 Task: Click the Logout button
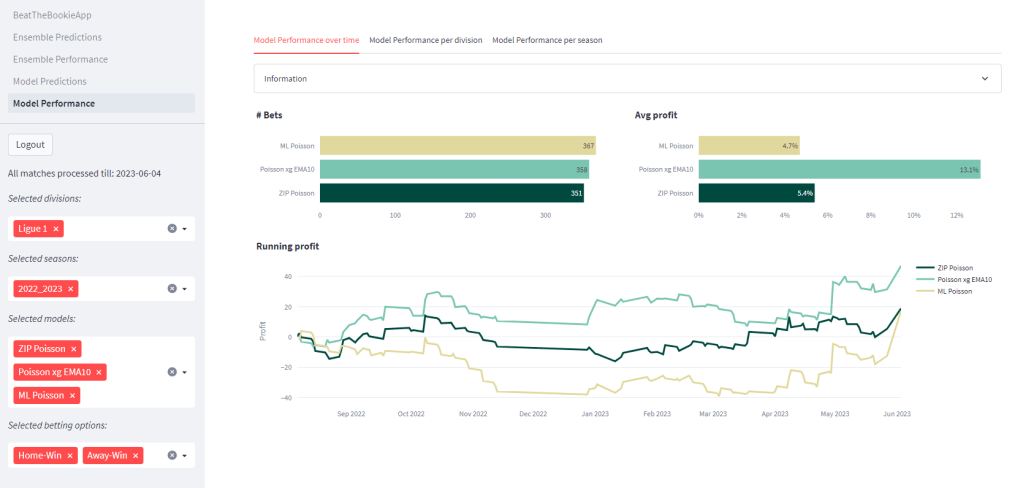point(30,144)
